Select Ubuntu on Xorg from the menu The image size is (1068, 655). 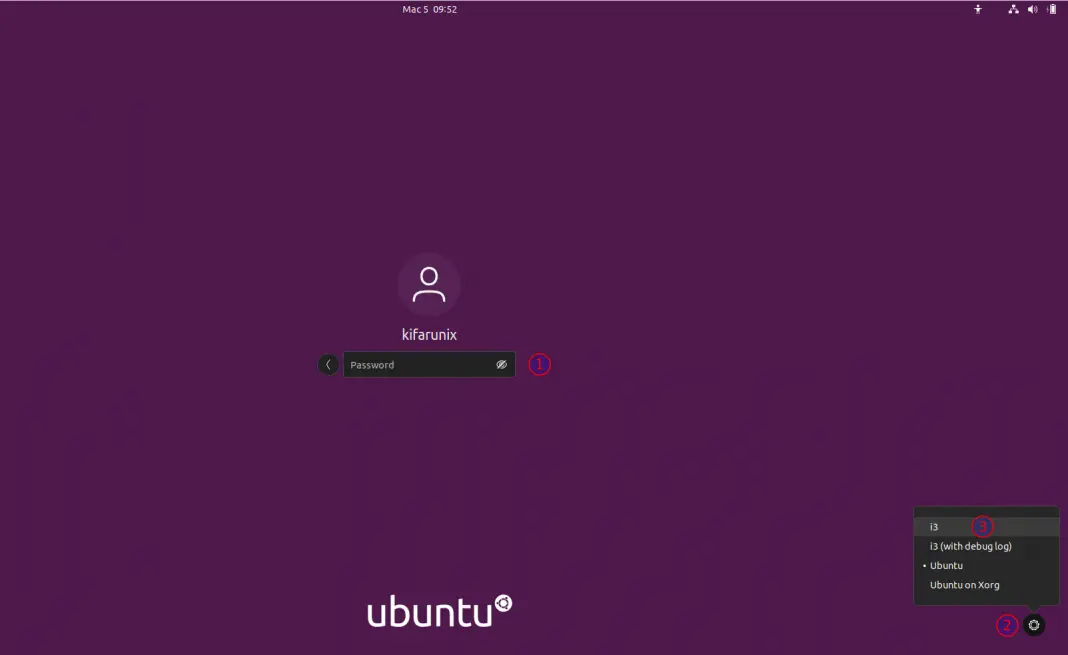[x=965, y=584]
